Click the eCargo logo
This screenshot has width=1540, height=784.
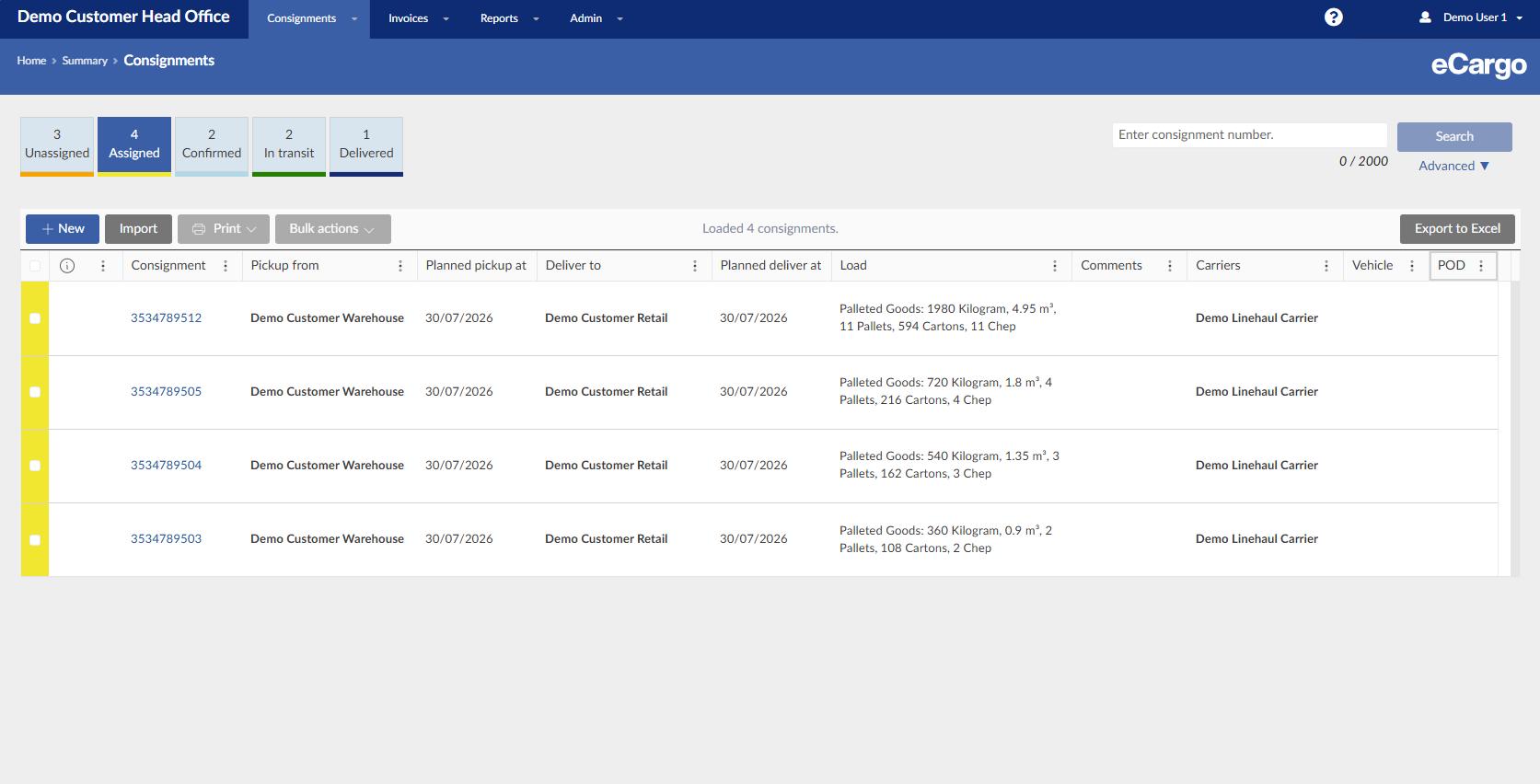click(x=1478, y=65)
